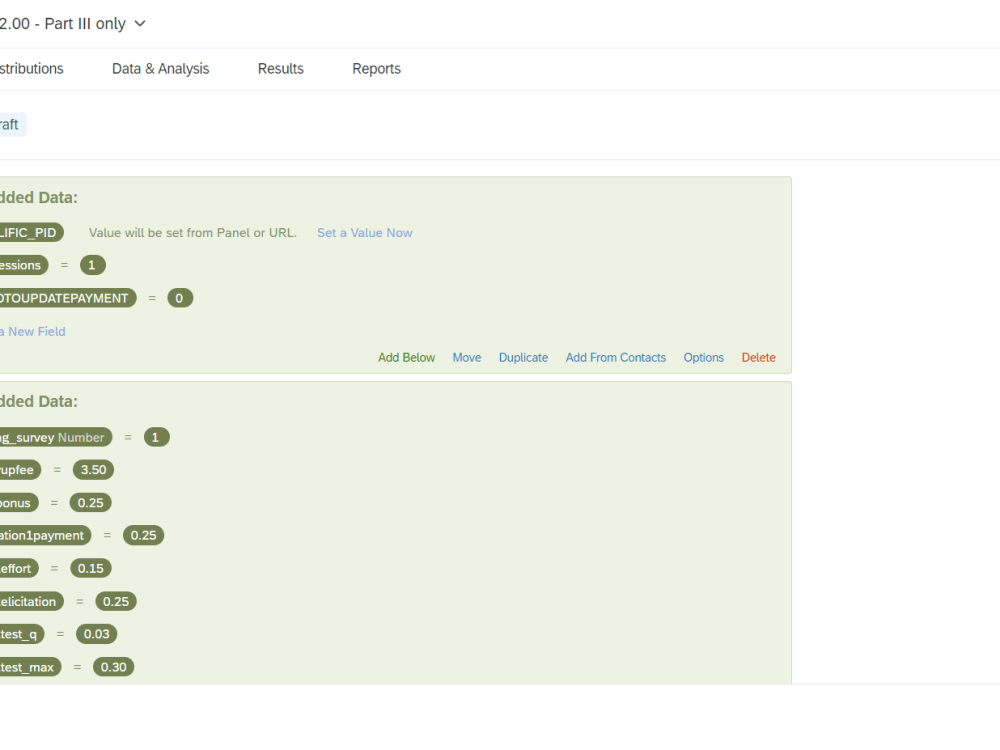The height and width of the screenshot is (750, 1000).
Task: Edit the startupfee value of 3.50
Action: point(93,469)
